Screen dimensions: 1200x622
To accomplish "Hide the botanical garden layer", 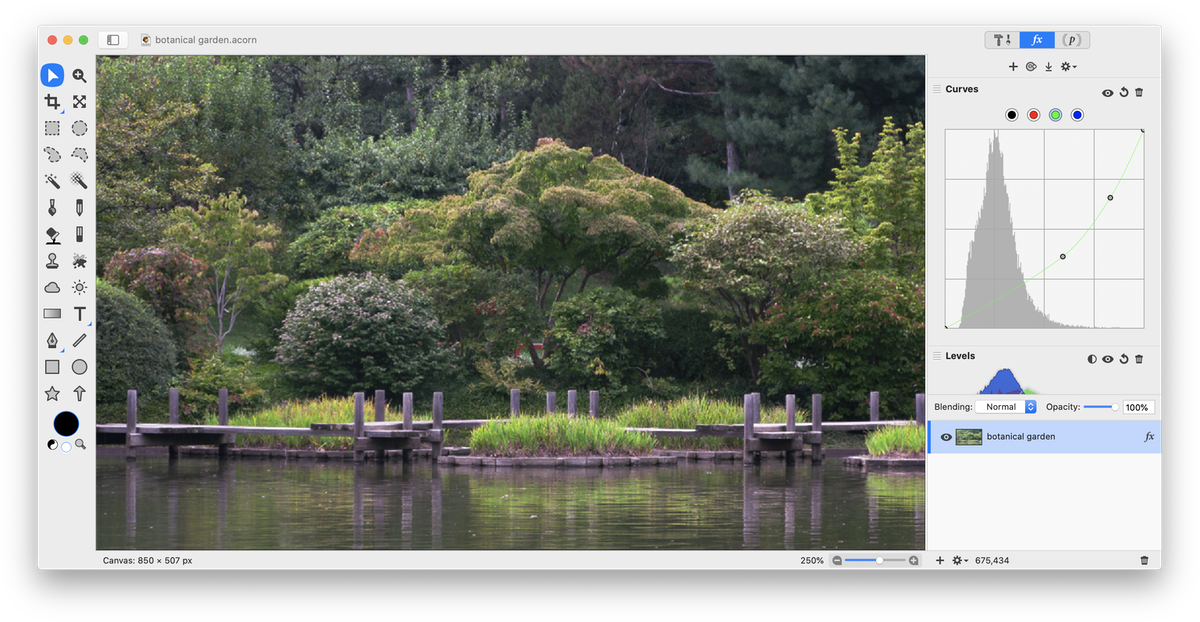I will 946,437.
